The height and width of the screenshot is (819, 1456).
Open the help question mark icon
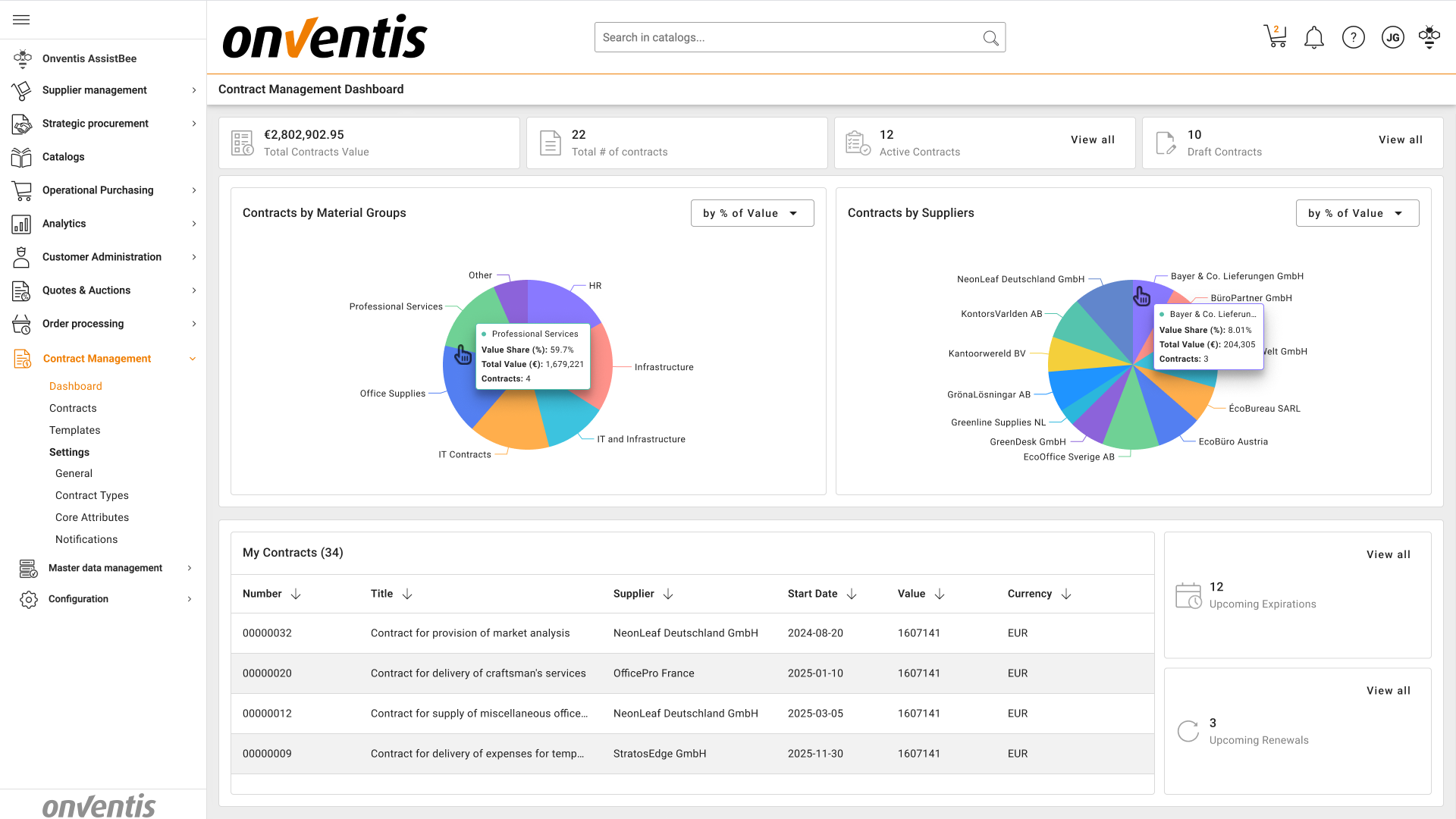1353,37
